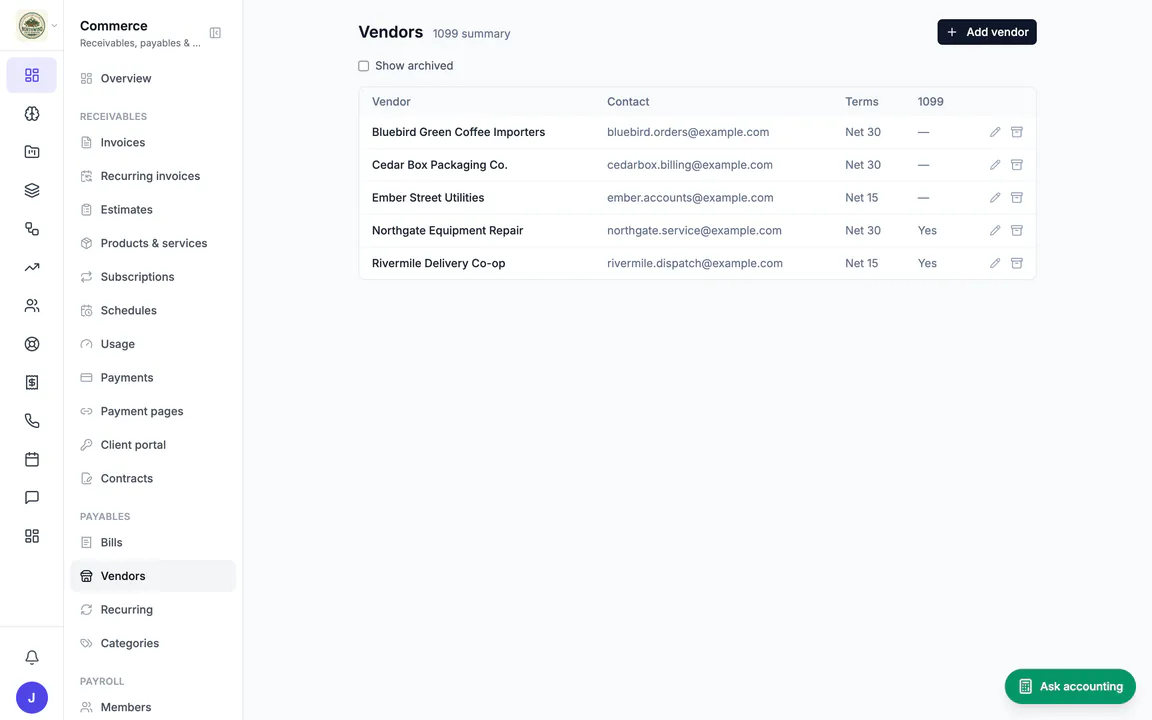Open the chat bubble icon in rail
This screenshot has height=720, width=1152.
coord(32,497)
